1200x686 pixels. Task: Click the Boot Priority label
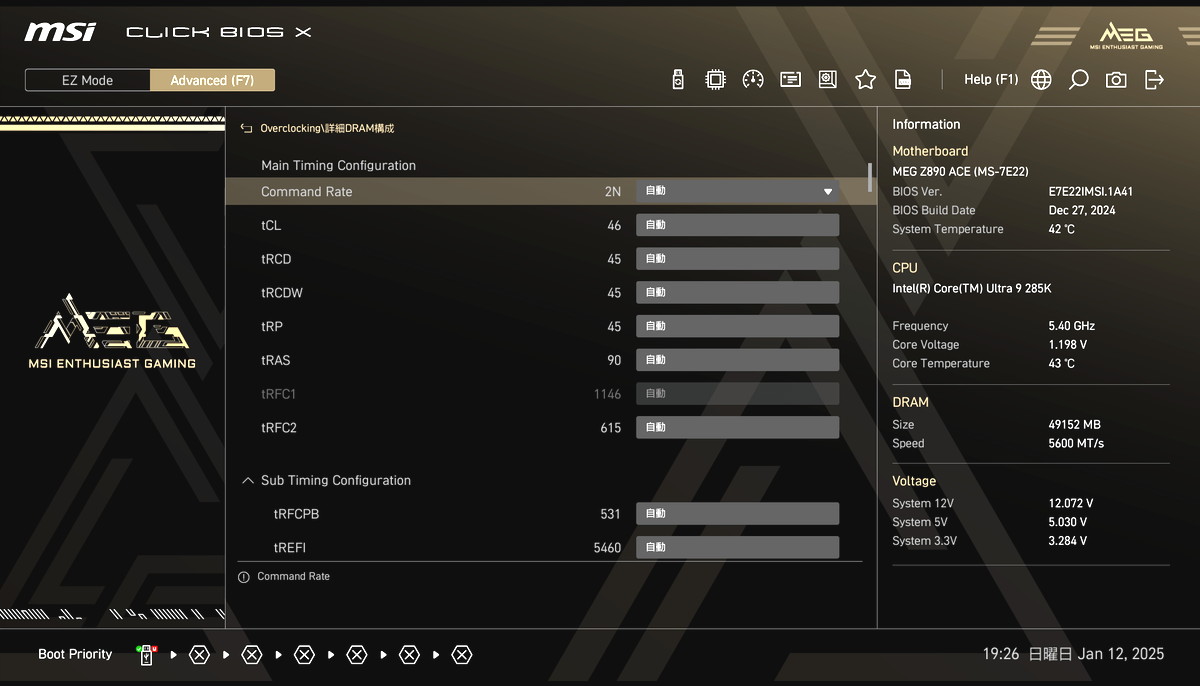point(75,654)
